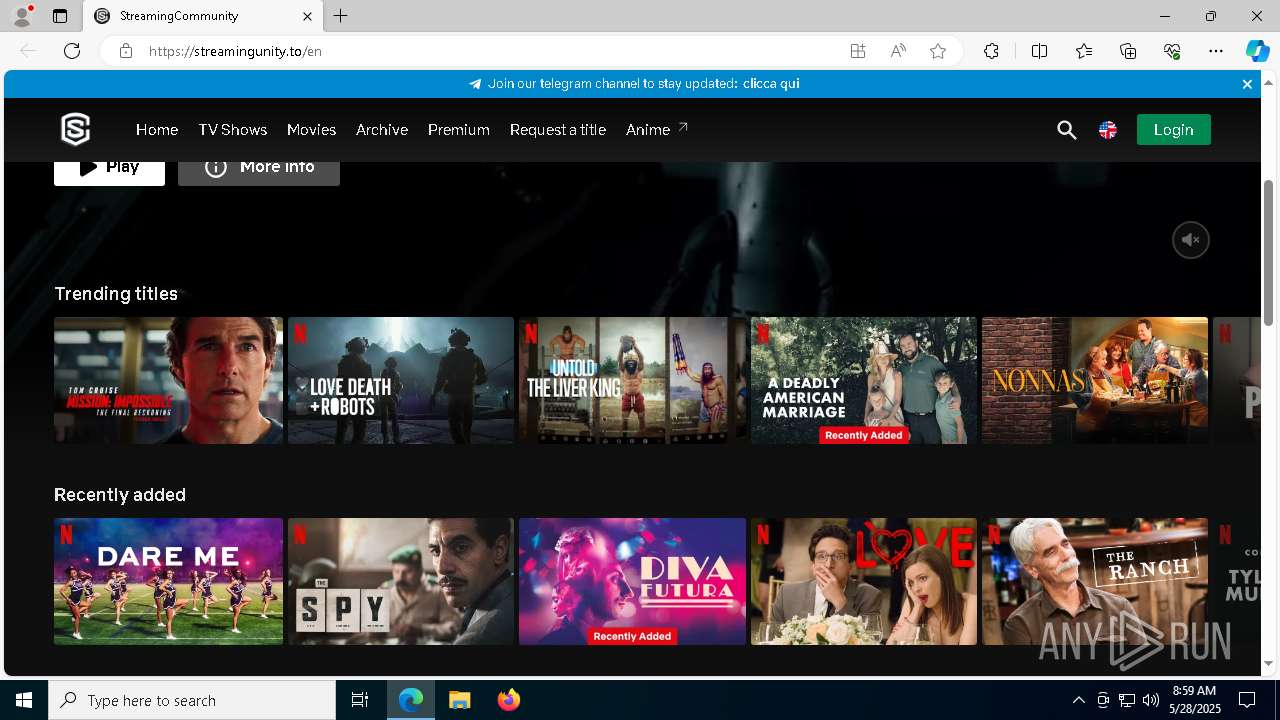This screenshot has width=1280, height=720.
Task: Open Love series thumbnail
Action: pyautogui.click(x=864, y=582)
